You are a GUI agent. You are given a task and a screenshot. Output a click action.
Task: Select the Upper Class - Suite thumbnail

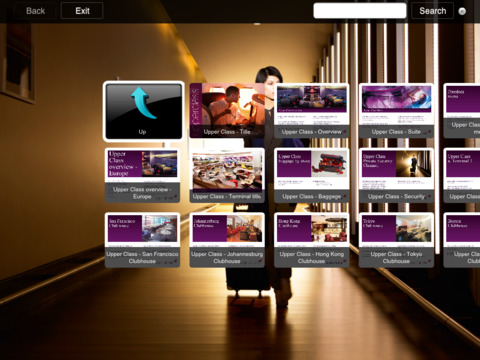pos(396,110)
